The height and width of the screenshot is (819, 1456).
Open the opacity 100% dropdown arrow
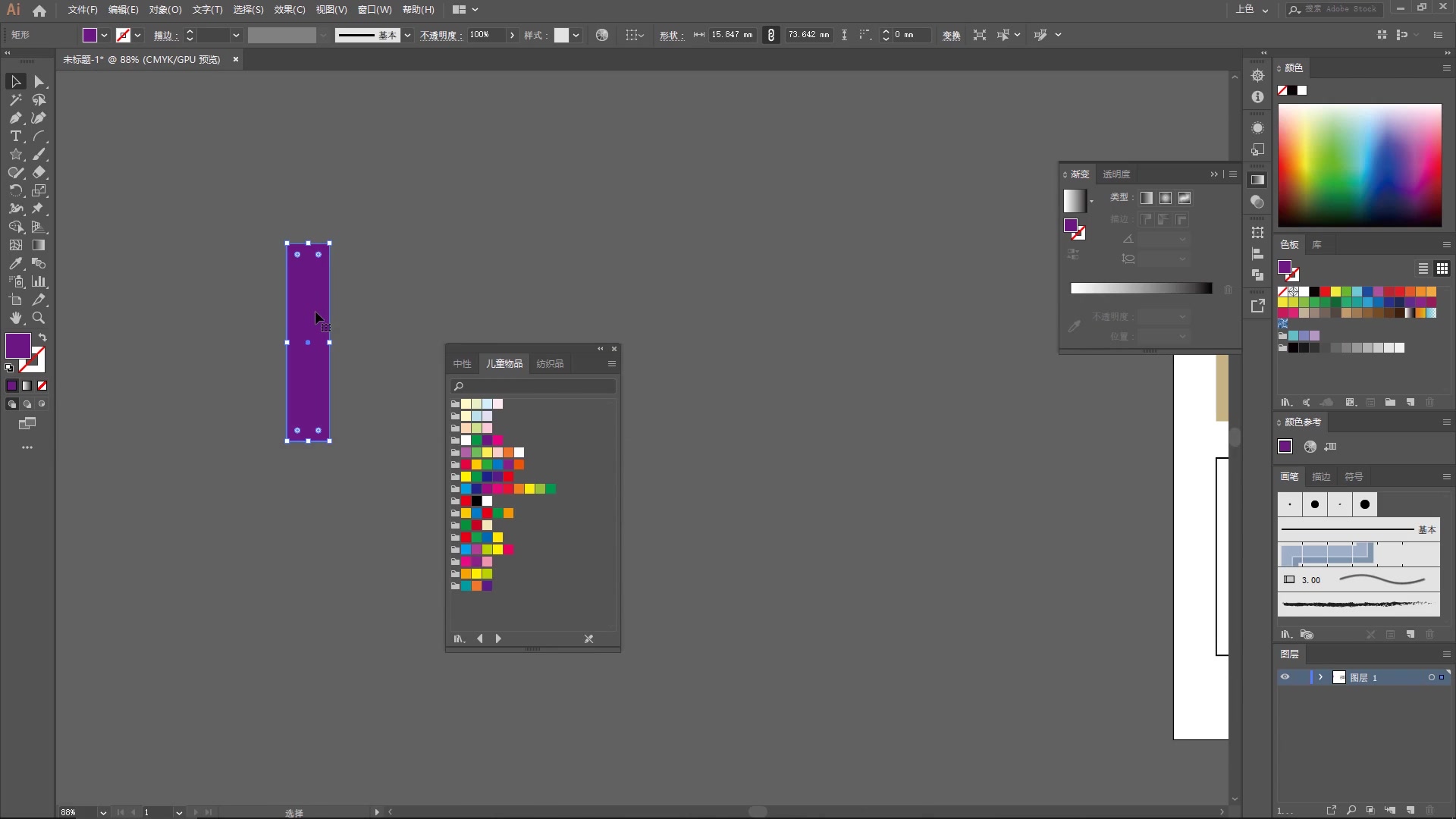pos(513,35)
